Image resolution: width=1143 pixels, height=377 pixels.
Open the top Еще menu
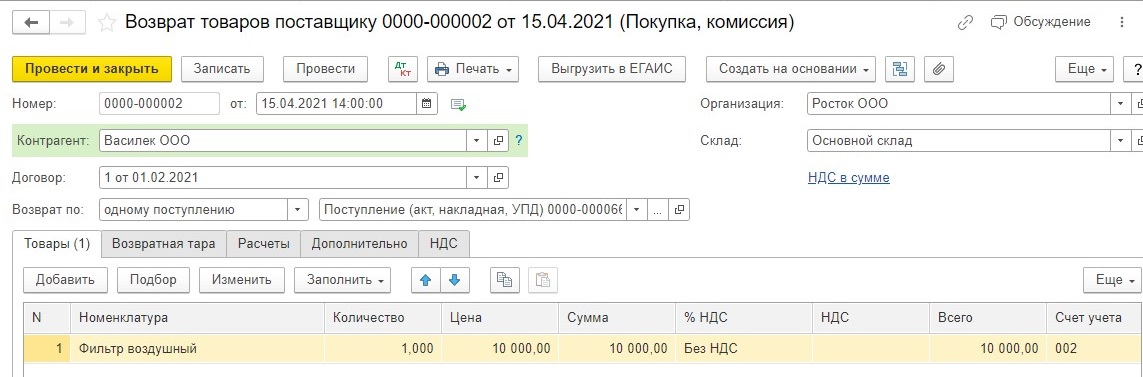point(1085,69)
